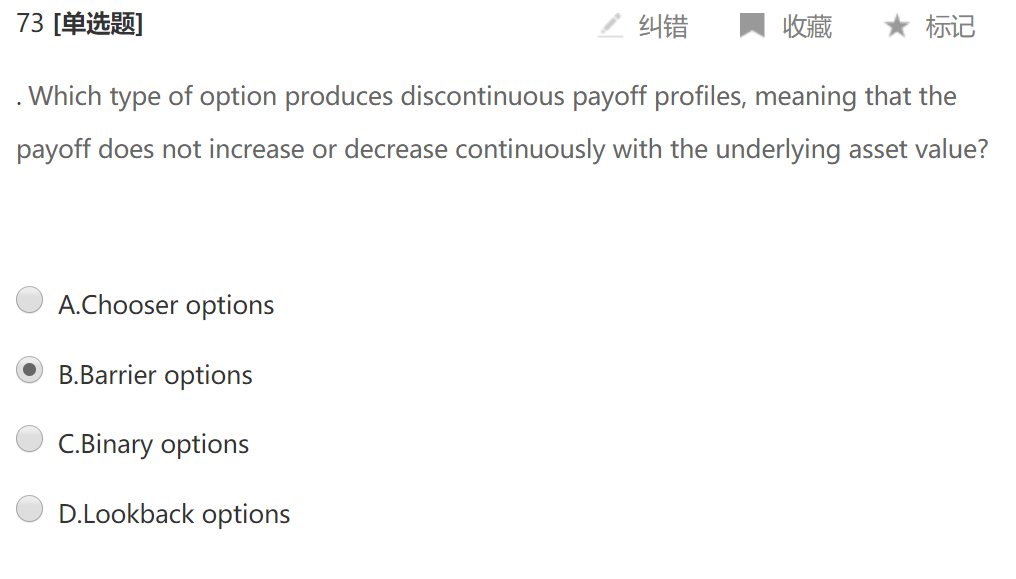The height and width of the screenshot is (579, 1016).
Task: Click the [单选题] single-choice tag
Action: (98, 24)
